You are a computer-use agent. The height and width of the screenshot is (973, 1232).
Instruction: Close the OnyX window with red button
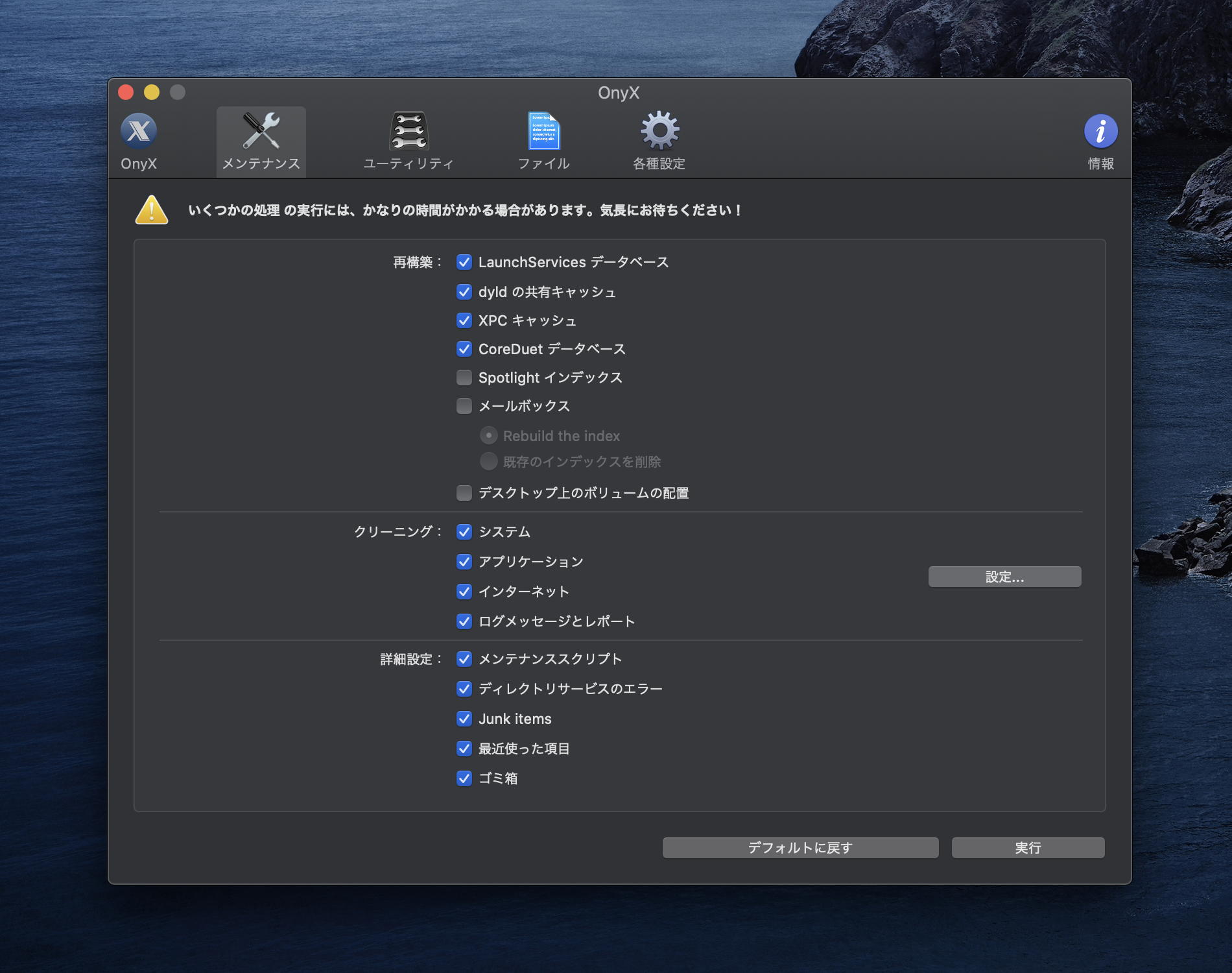[126, 93]
